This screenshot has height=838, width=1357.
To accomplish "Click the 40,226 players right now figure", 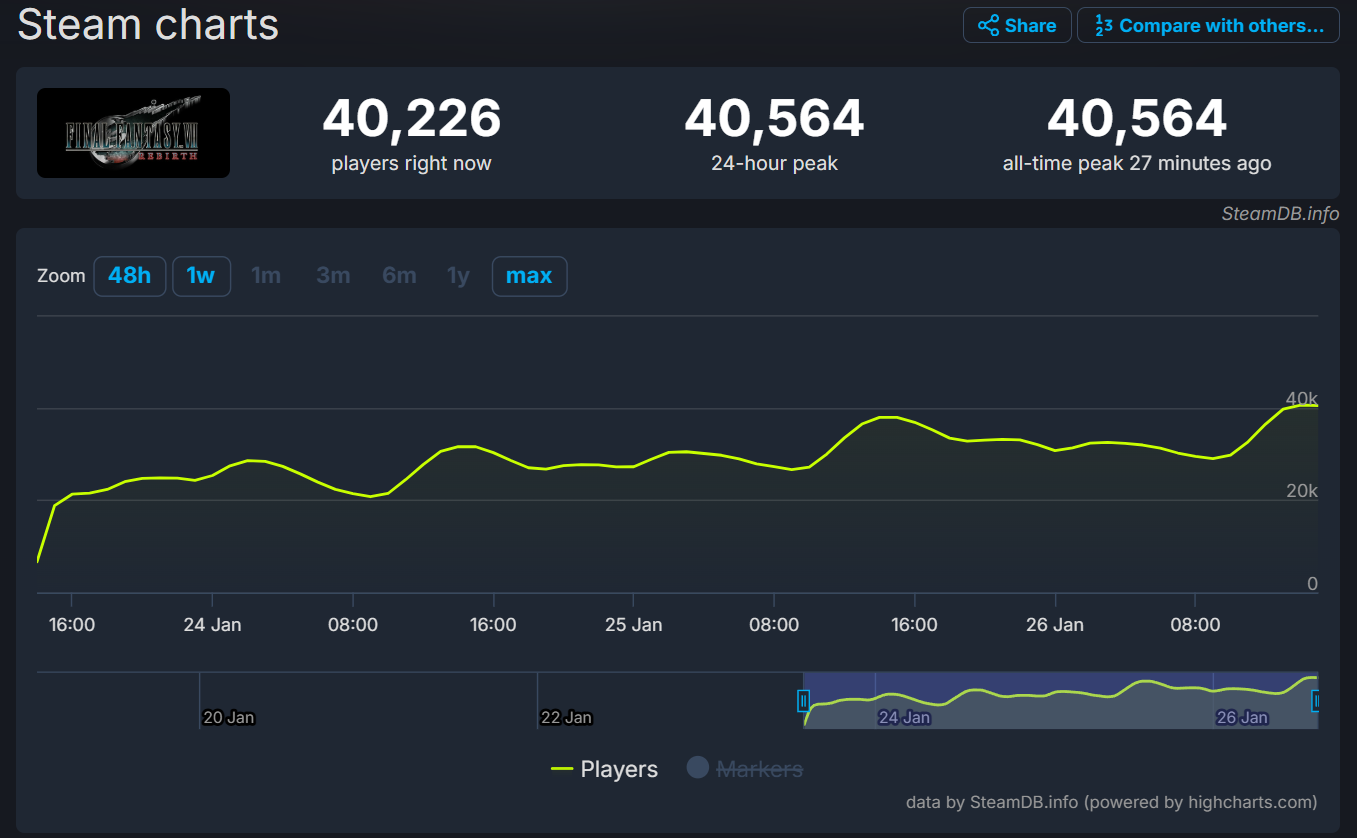I will [411, 118].
